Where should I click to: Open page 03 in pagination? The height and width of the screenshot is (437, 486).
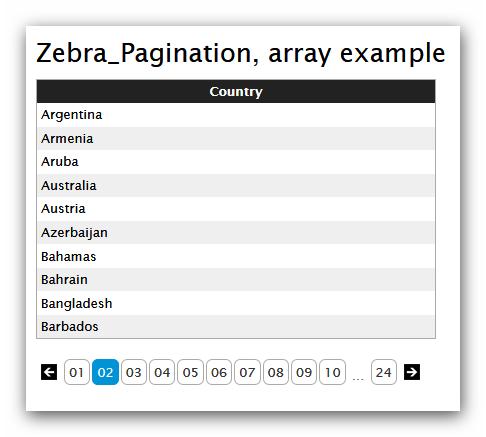(x=134, y=372)
